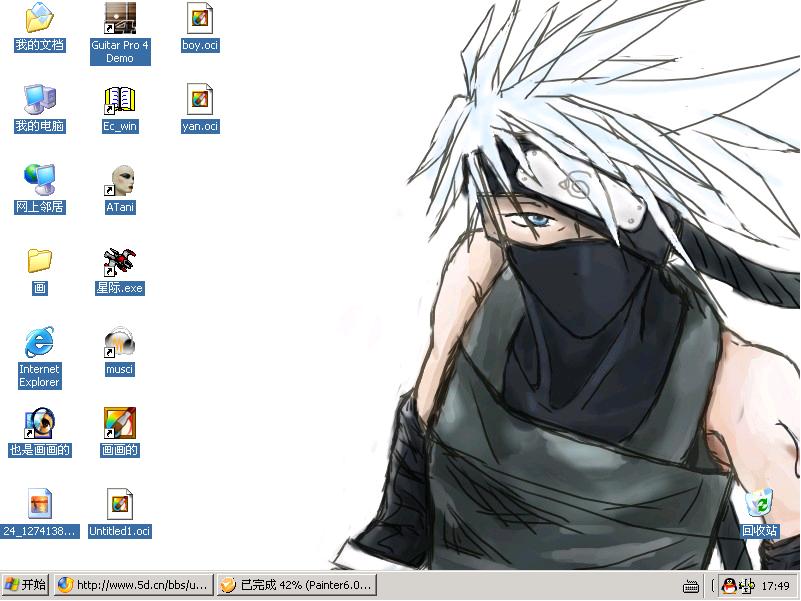The image size is (801, 601).
Task: Open 也是画画的 shortcut icon
Action: [39, 423]
